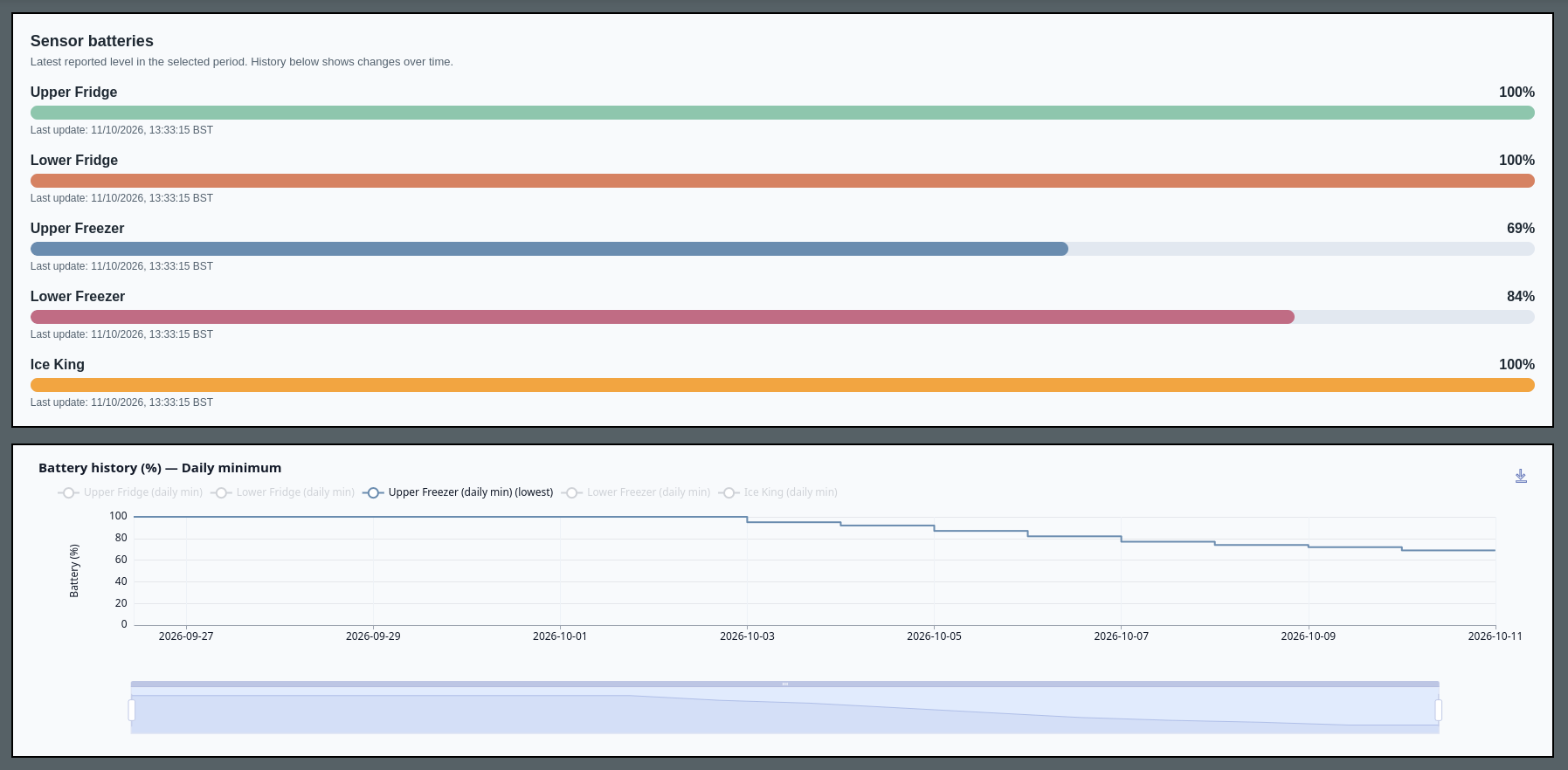Click the Lower Fridge 100% value
Viewport: 1568px width, 770px height.
1516,161
